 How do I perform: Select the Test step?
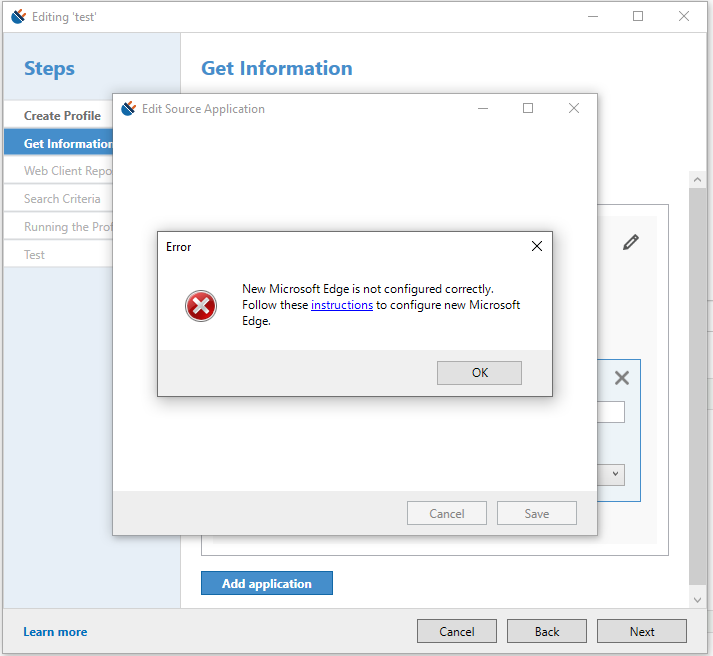[x=59, y=255]
